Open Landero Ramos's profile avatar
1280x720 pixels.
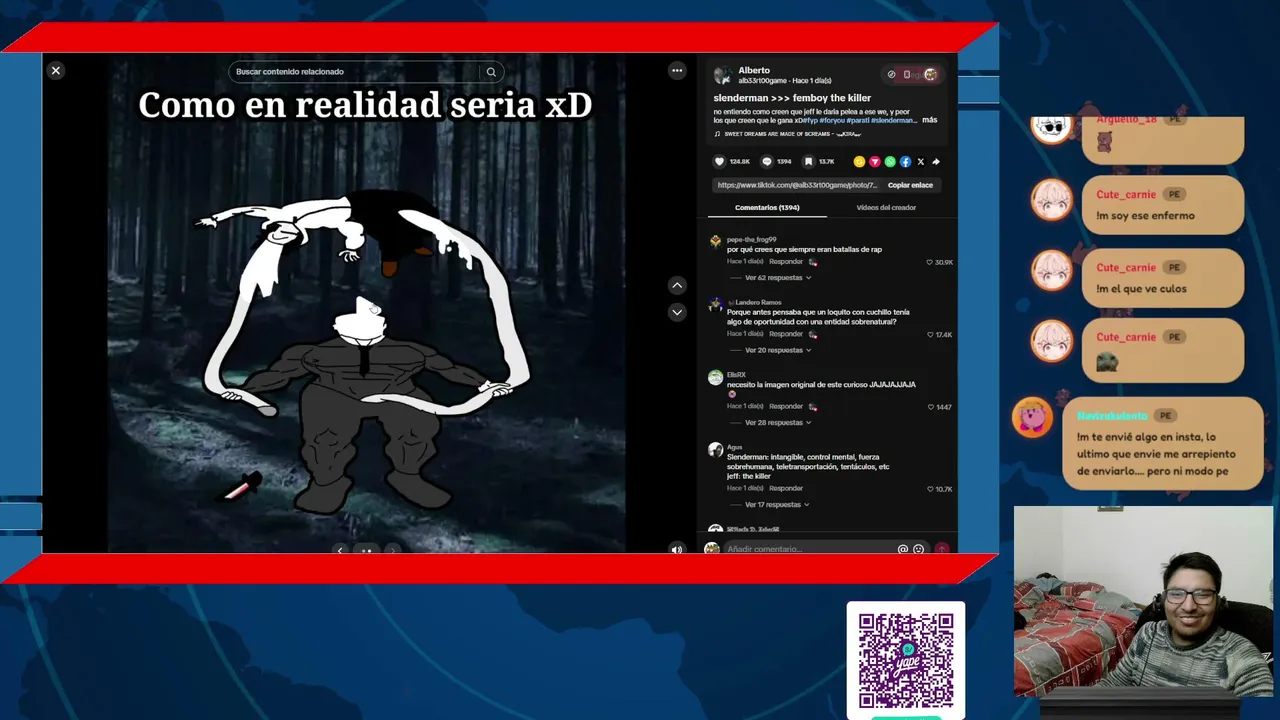[715, 305]
